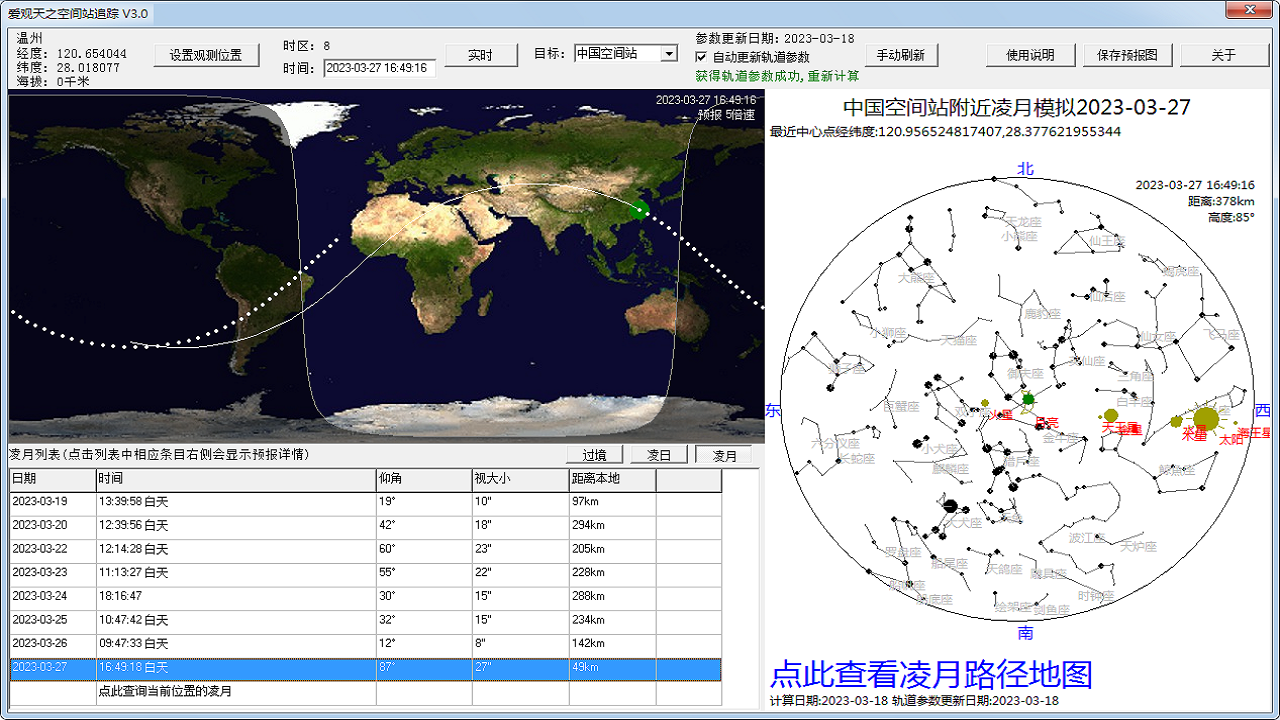Image resolution: width=1280 pixels, height=720 pixels.
Task: Click the green space station marker on the world map
Action: click(640, 211)
